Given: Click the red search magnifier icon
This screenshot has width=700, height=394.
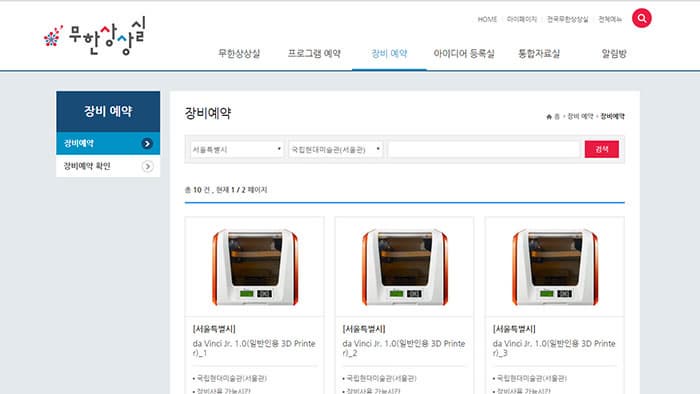Looking at the screenshot, I should click(642, 18).
